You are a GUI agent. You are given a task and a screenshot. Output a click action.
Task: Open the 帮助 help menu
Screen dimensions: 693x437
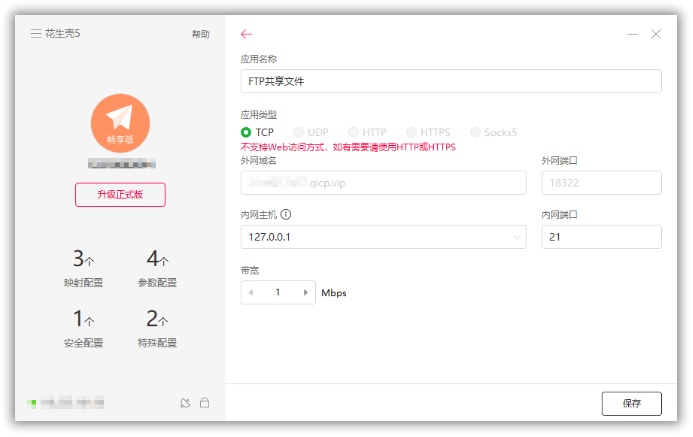(200, 34)
